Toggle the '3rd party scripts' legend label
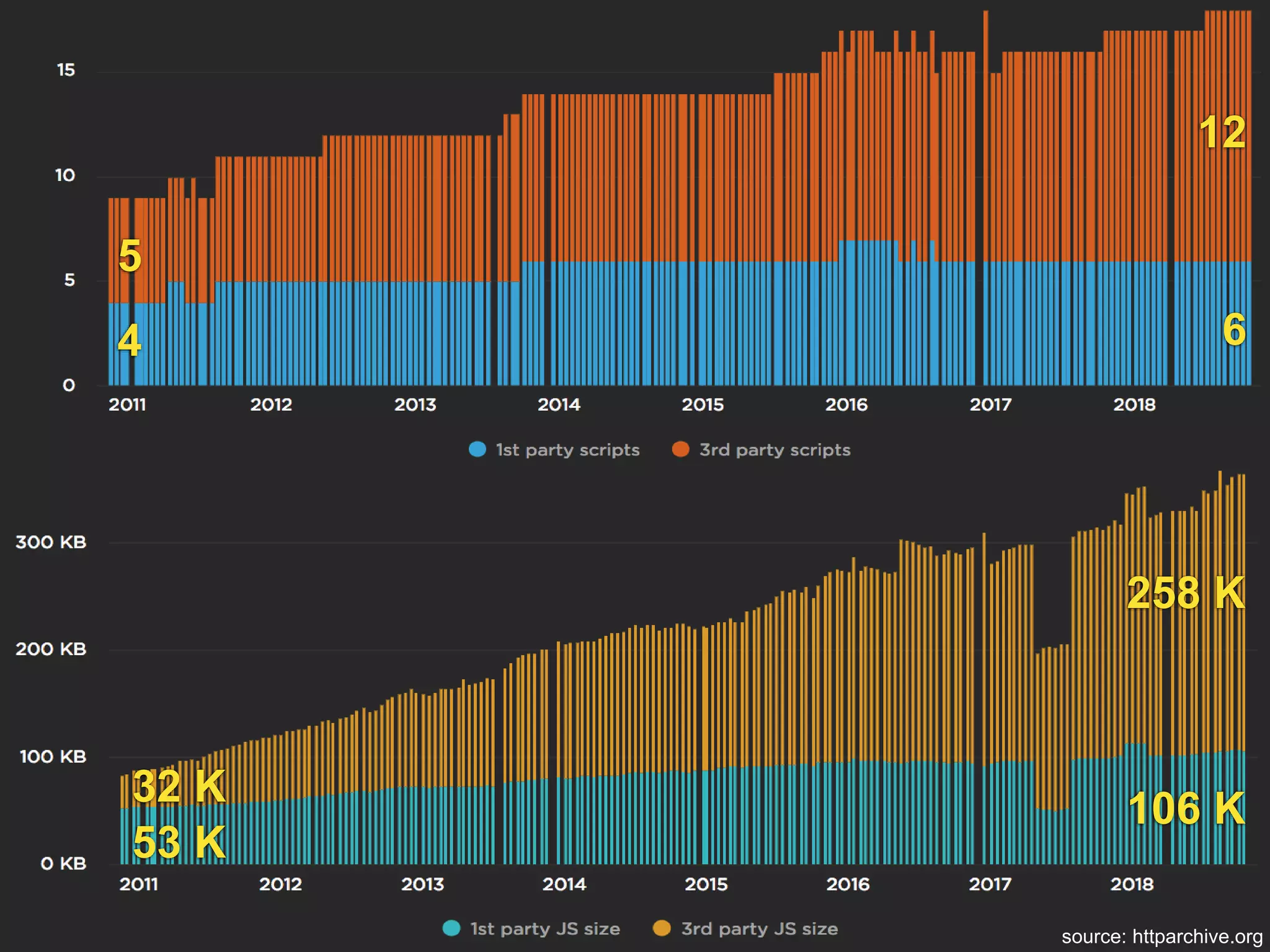Image resolution: width=1270 pixels, height=952 pixels. click(775, 449)
